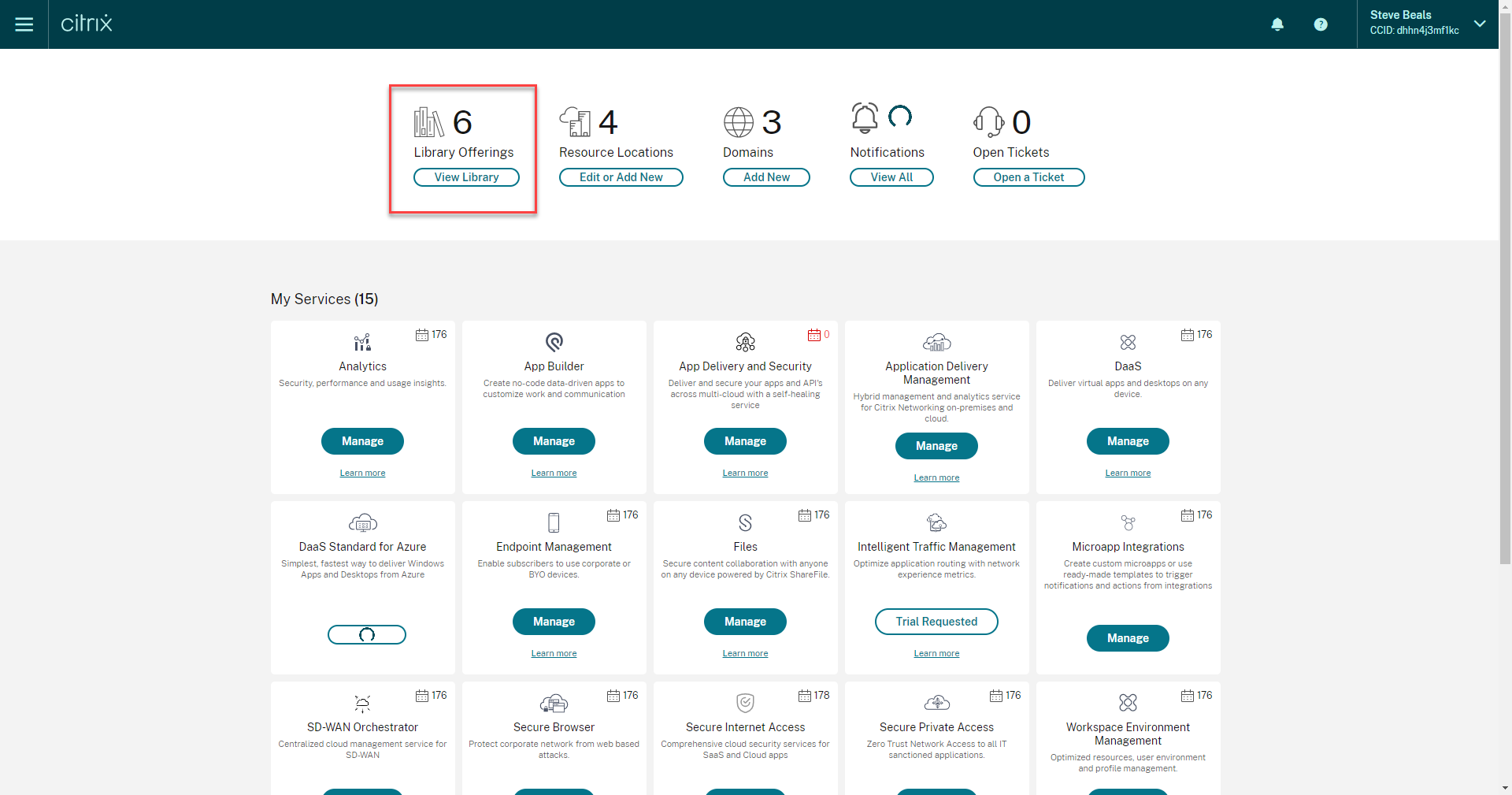The height and width of the screenshot is (795, 1512).
Task: Click View All notifications button
Action: (x=891, y=177)
